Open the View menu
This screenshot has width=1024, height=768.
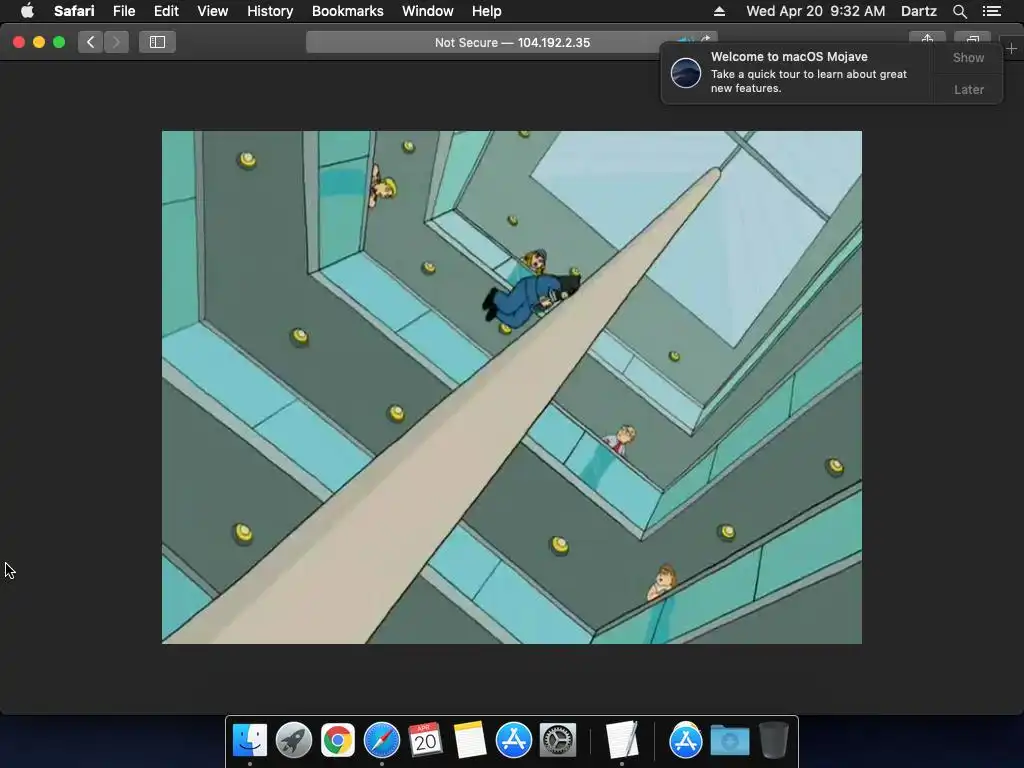click(x=212, y=11)
